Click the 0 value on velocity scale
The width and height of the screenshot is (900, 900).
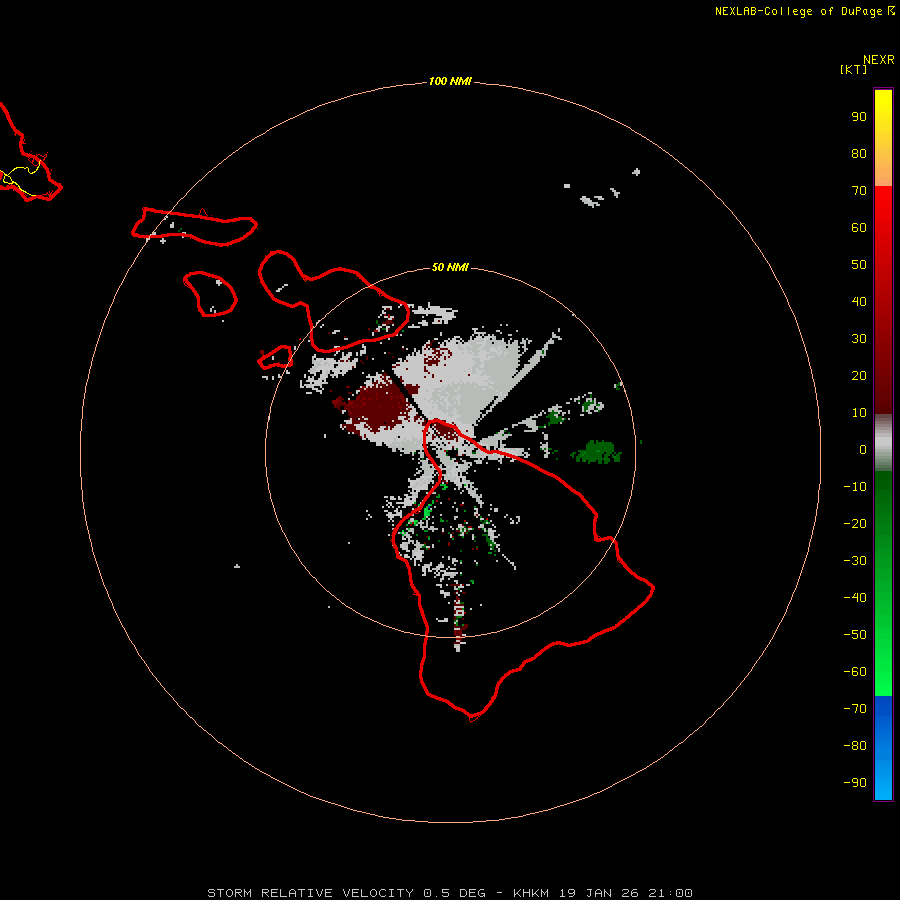[x=863, y=450]
